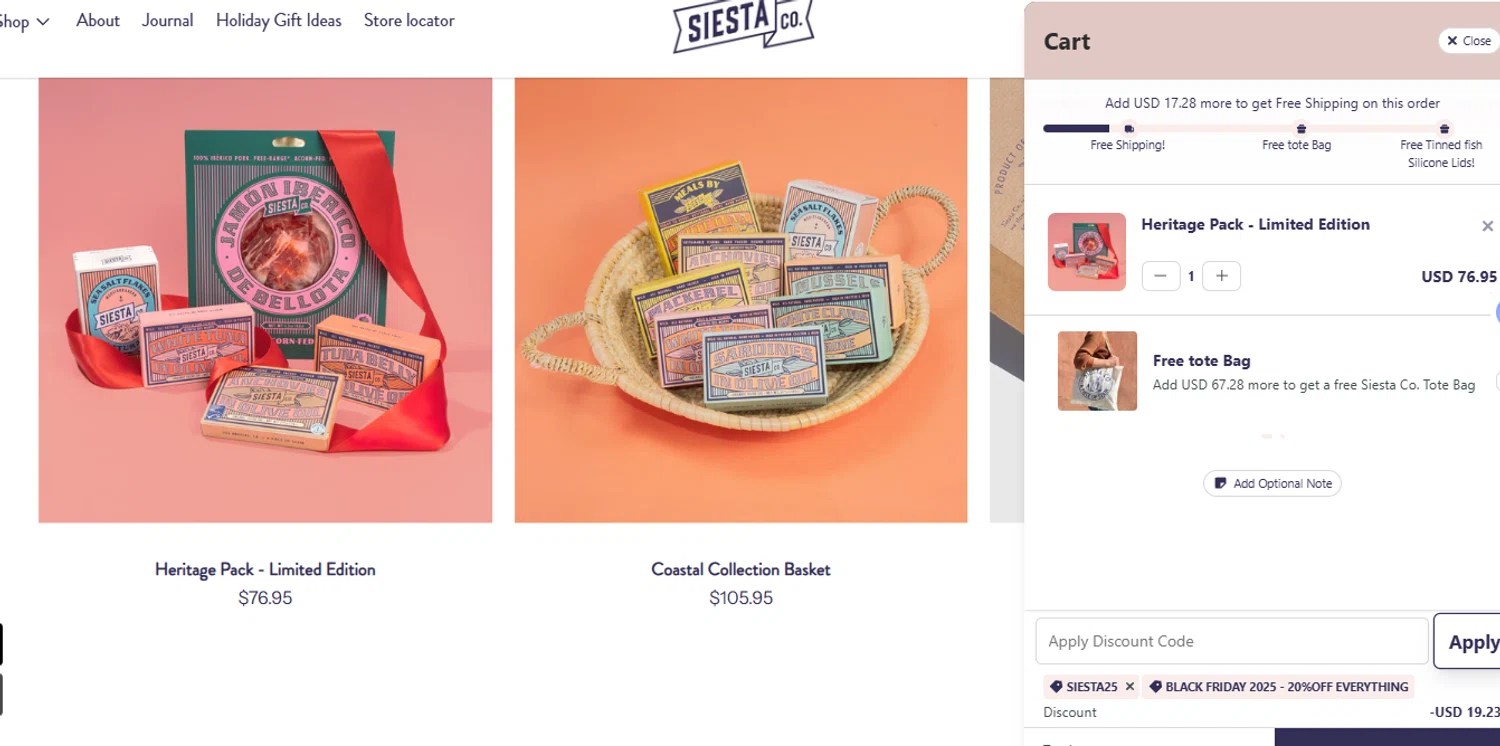Click the Free tote Bag milestone gift icon
This screenshot has width=1500, height=746.
[1301, 129]
